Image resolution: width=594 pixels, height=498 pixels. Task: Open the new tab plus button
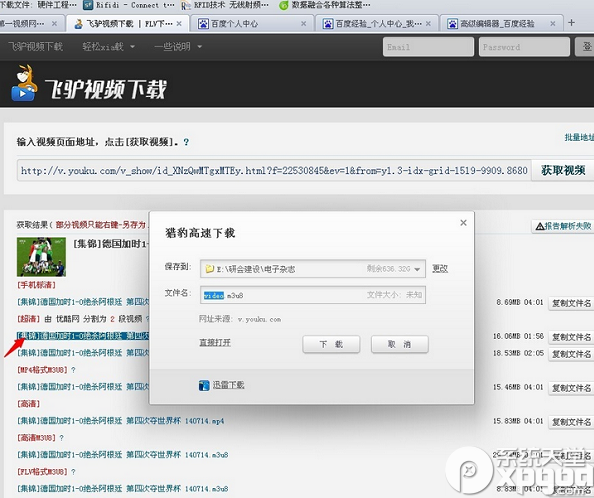571,23
